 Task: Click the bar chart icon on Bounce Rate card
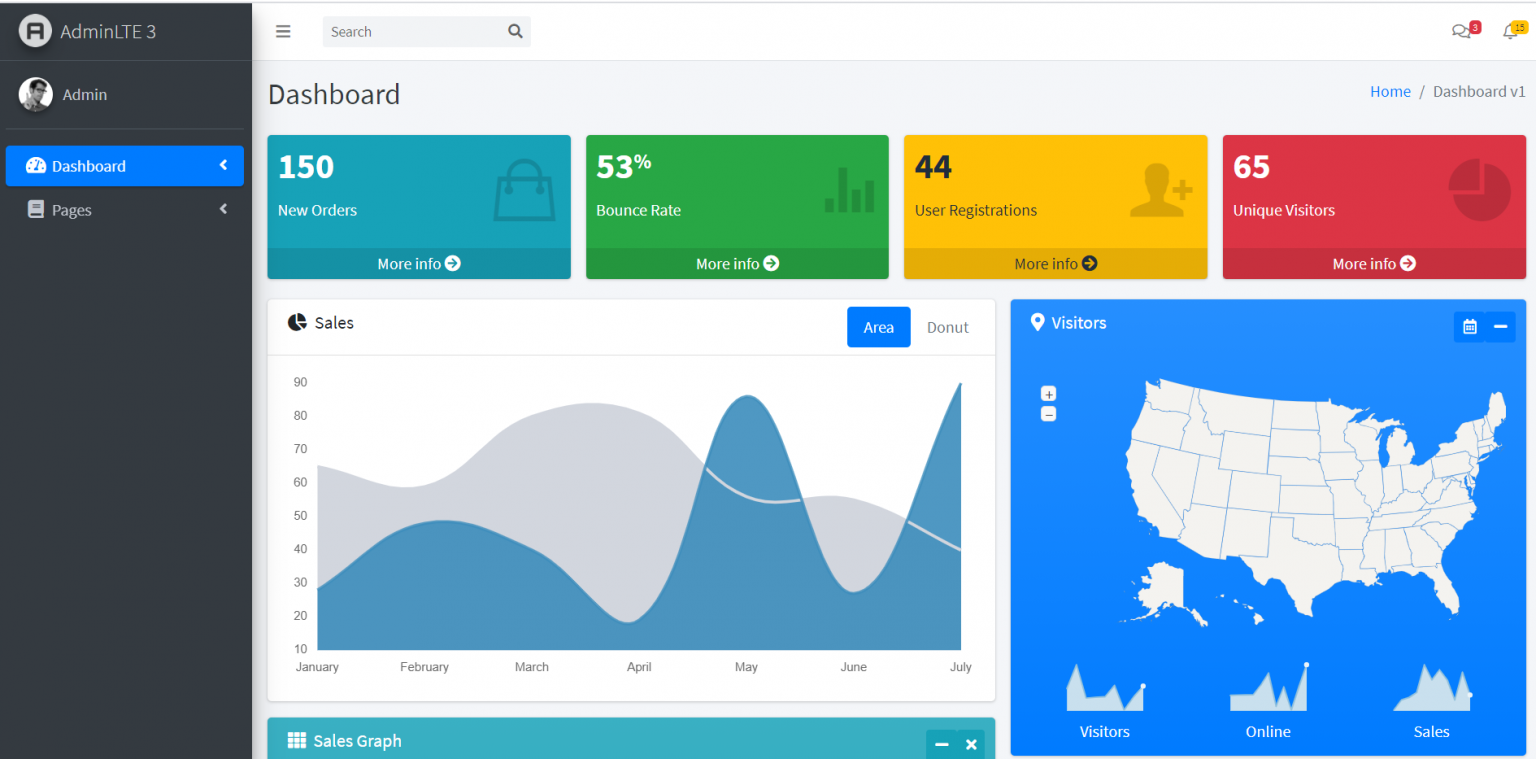tap(849, 189)
